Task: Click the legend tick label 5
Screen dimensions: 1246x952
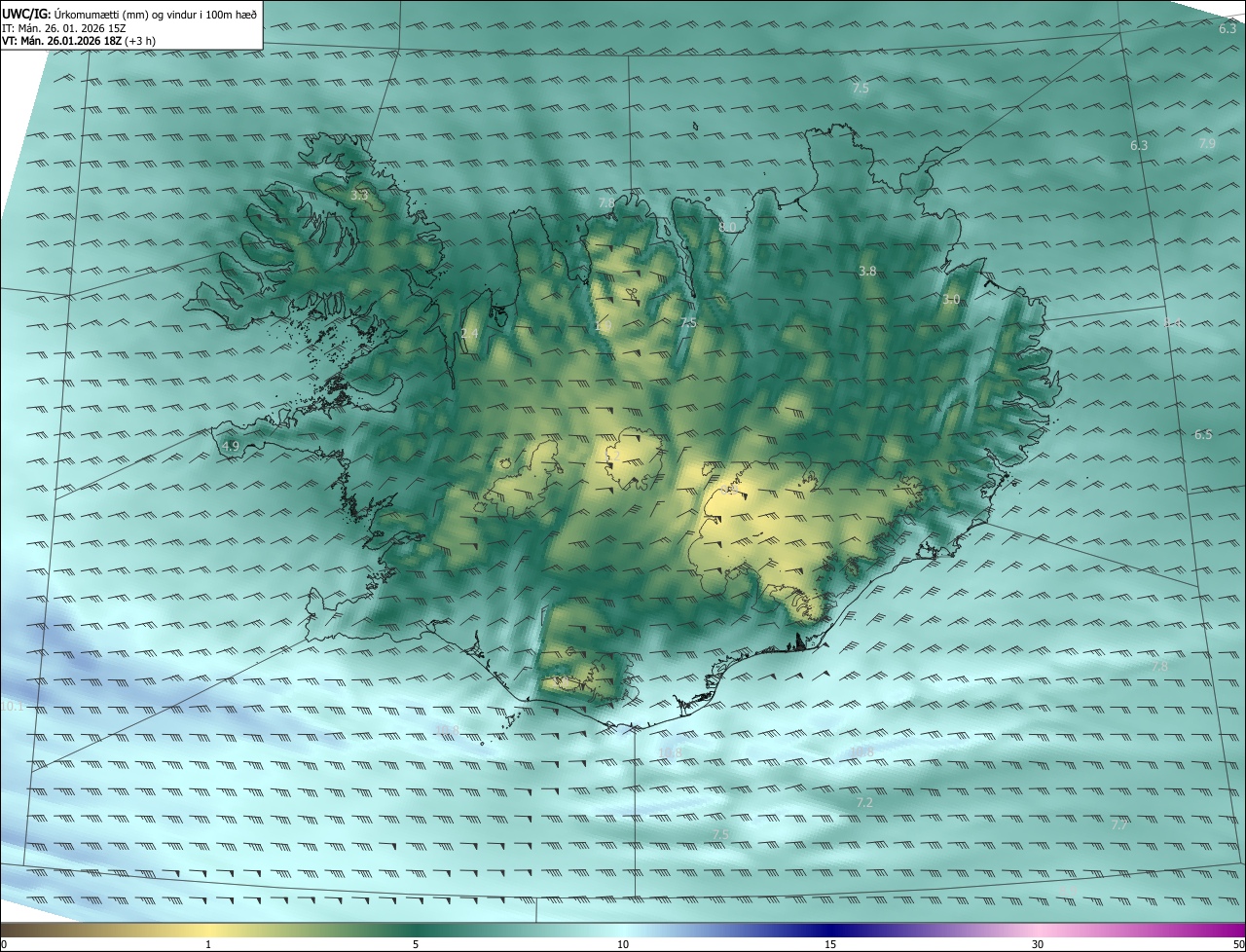Action: [x=416, y=944]
